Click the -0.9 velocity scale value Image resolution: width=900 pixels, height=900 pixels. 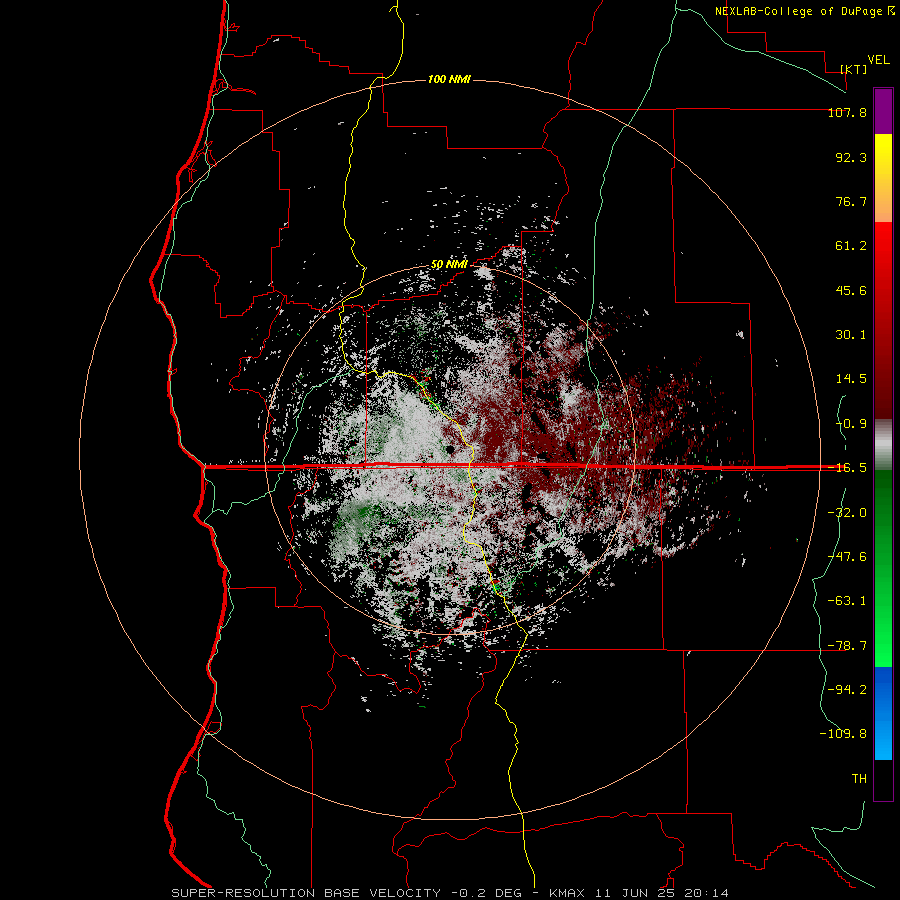851,424
